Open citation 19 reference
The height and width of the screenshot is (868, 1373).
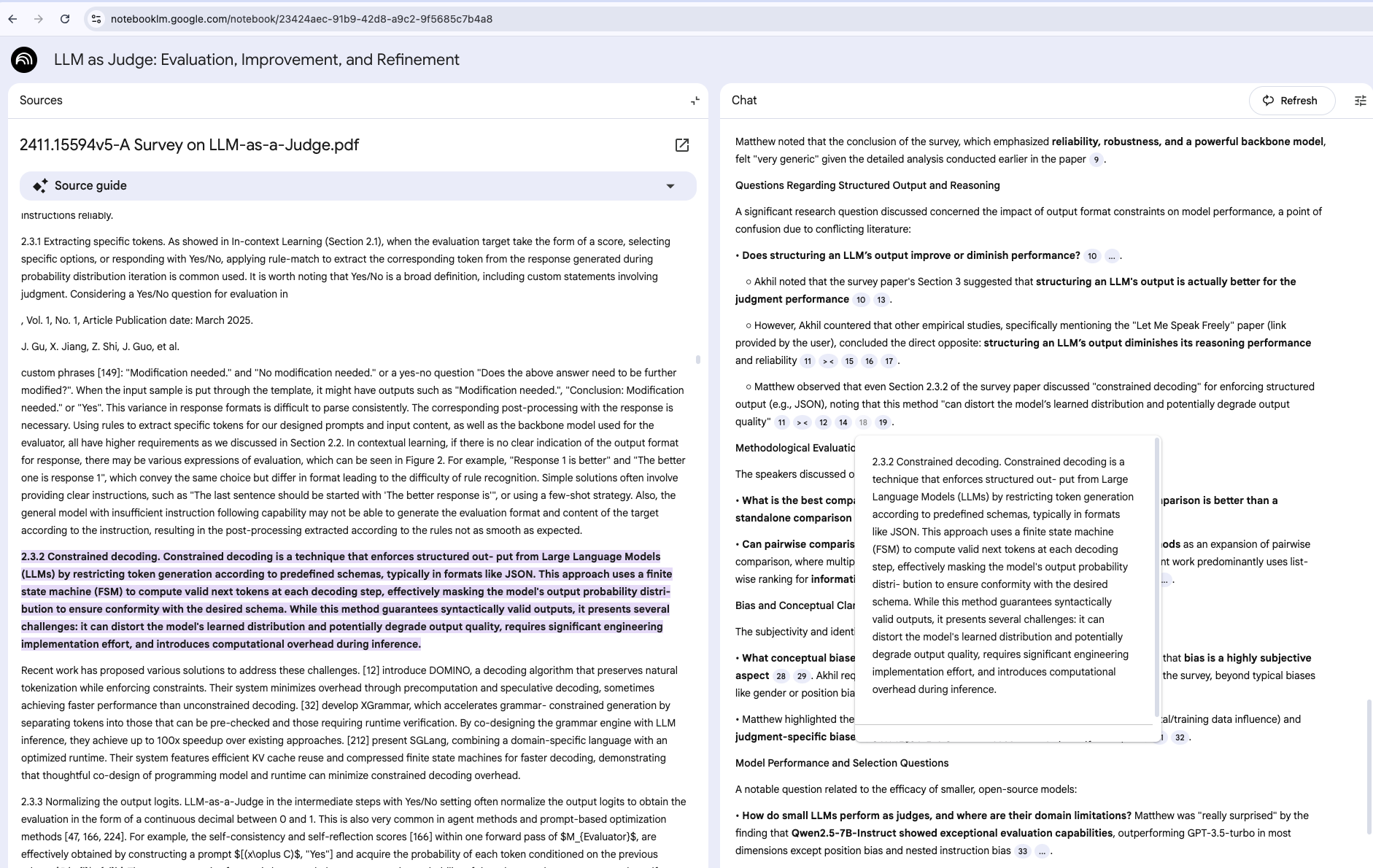pos(883,422)
